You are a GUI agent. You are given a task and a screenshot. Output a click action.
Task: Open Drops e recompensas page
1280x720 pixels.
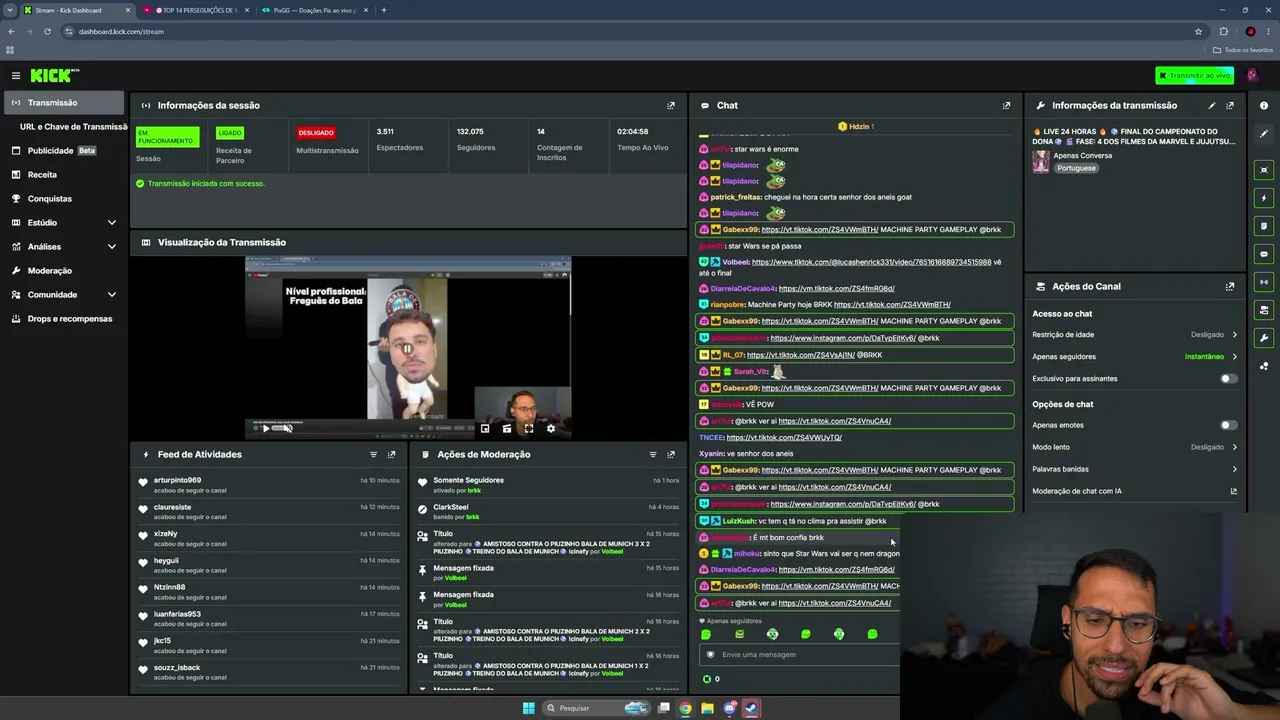(x=64, y=318)
